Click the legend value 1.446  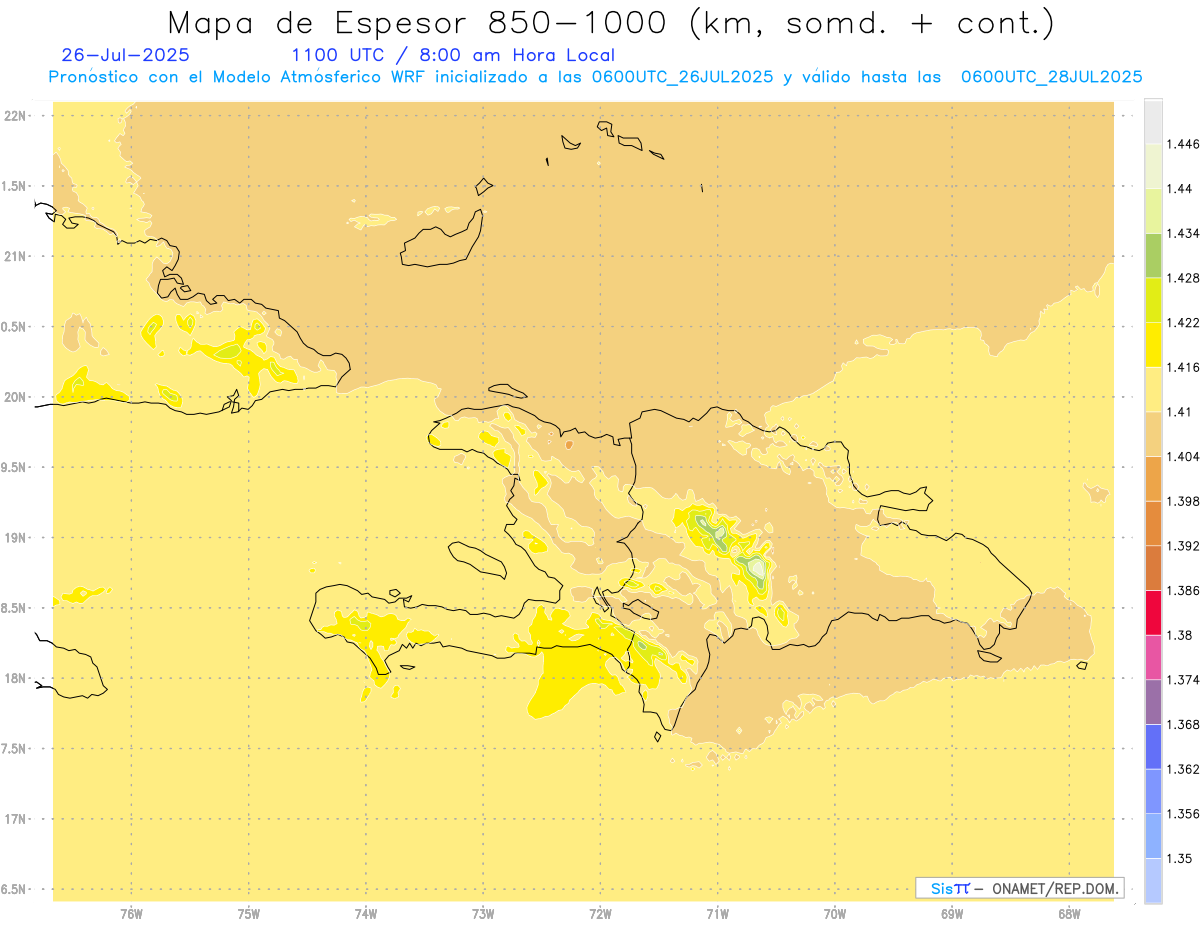pyautogui.click(x=1185, y=144)
